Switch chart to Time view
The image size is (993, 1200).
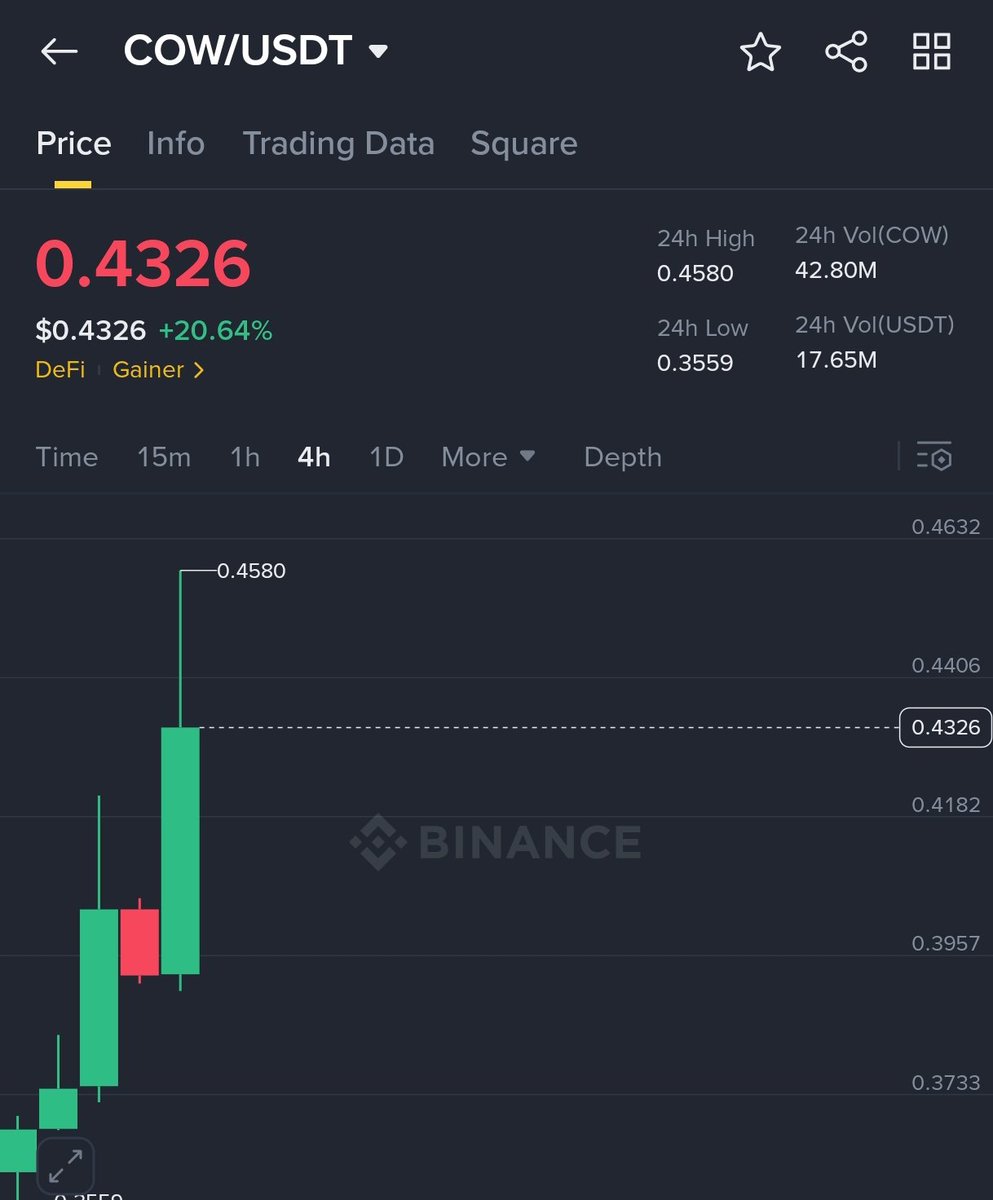[67, 457]
